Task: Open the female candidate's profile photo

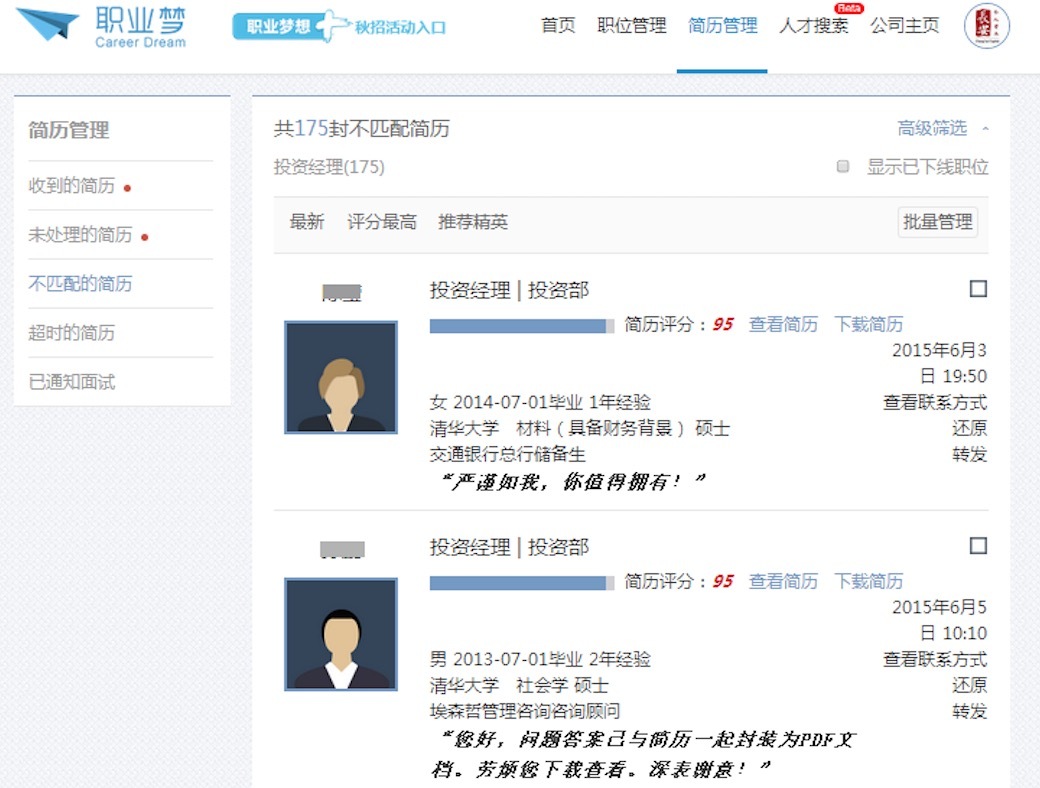Action: pos(341,377)
